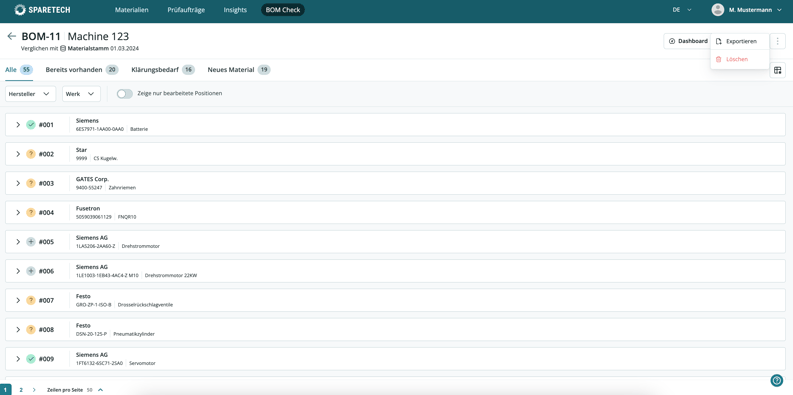
Task: Expand row #003 GATES Corp.
Action: coord(18,183)
